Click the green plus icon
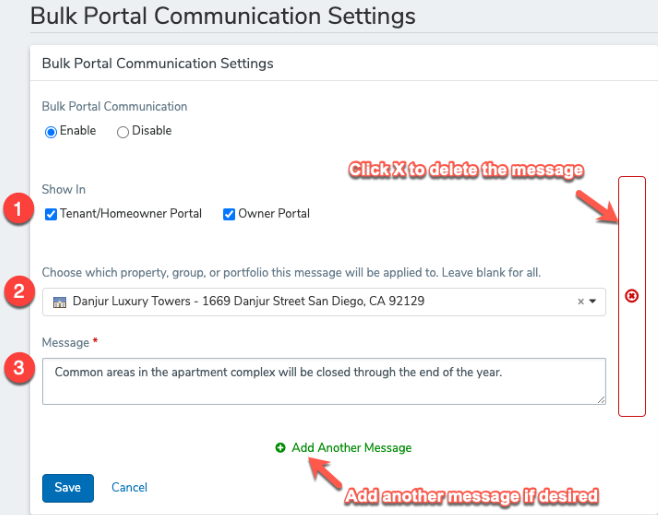Screen dimensions: 658x515 pos(280,448)
